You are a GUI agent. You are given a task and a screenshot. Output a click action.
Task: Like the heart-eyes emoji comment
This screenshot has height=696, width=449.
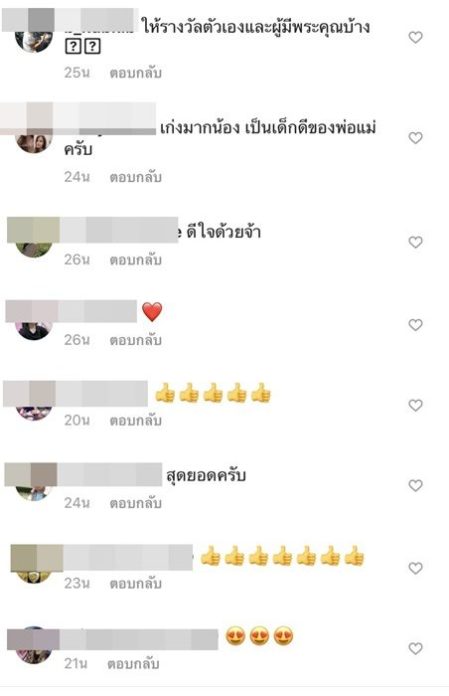coord(415,649)
